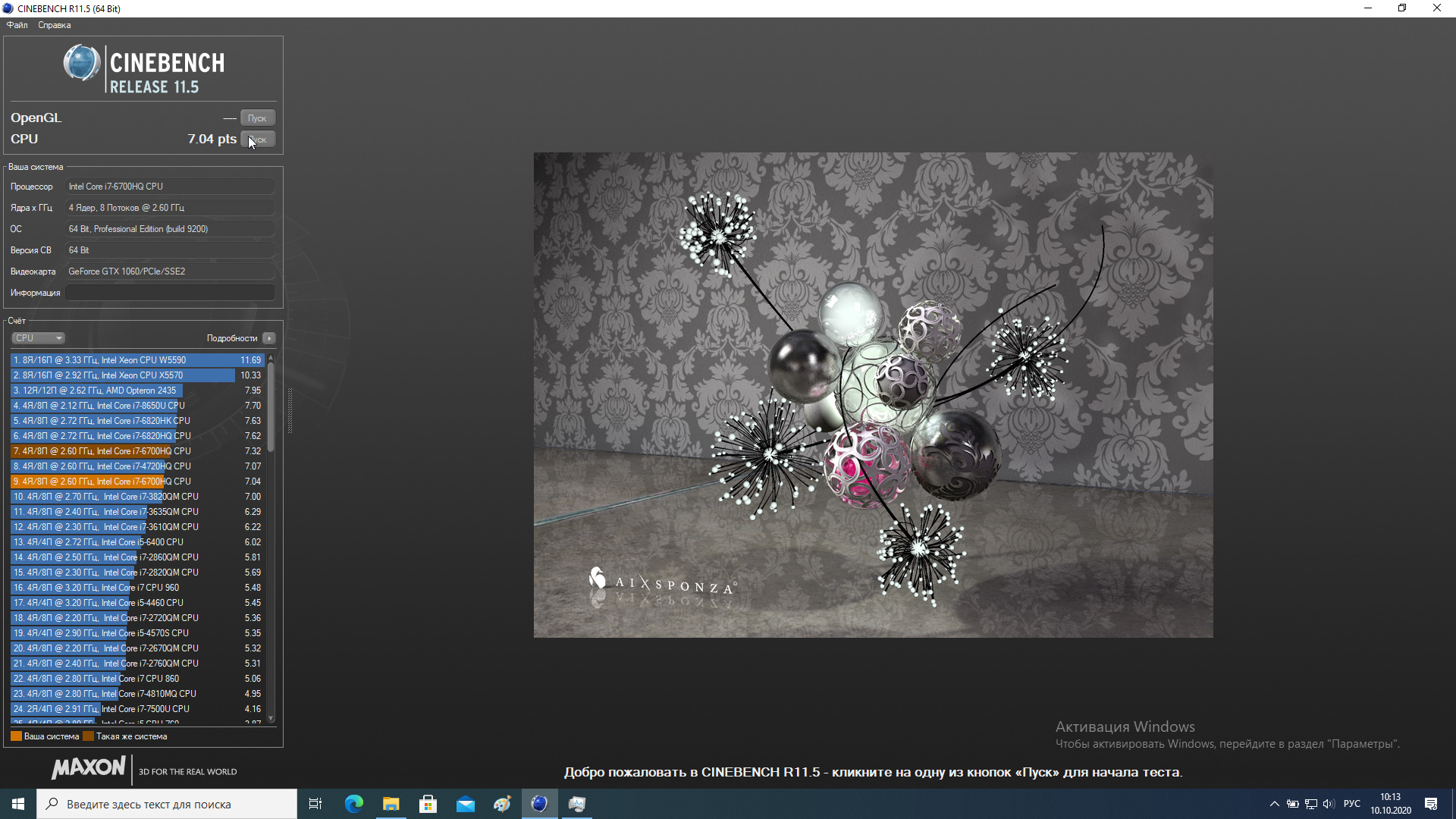Click the Cinebench taskbar icon

click(x=539, y=804)
